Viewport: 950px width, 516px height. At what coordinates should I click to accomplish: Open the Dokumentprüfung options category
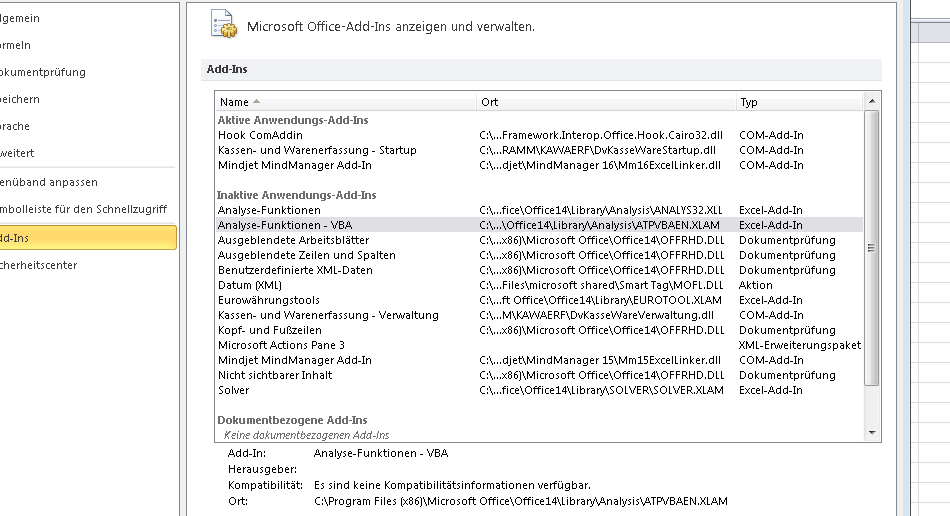pyautogui.click(x=43, y=72)
